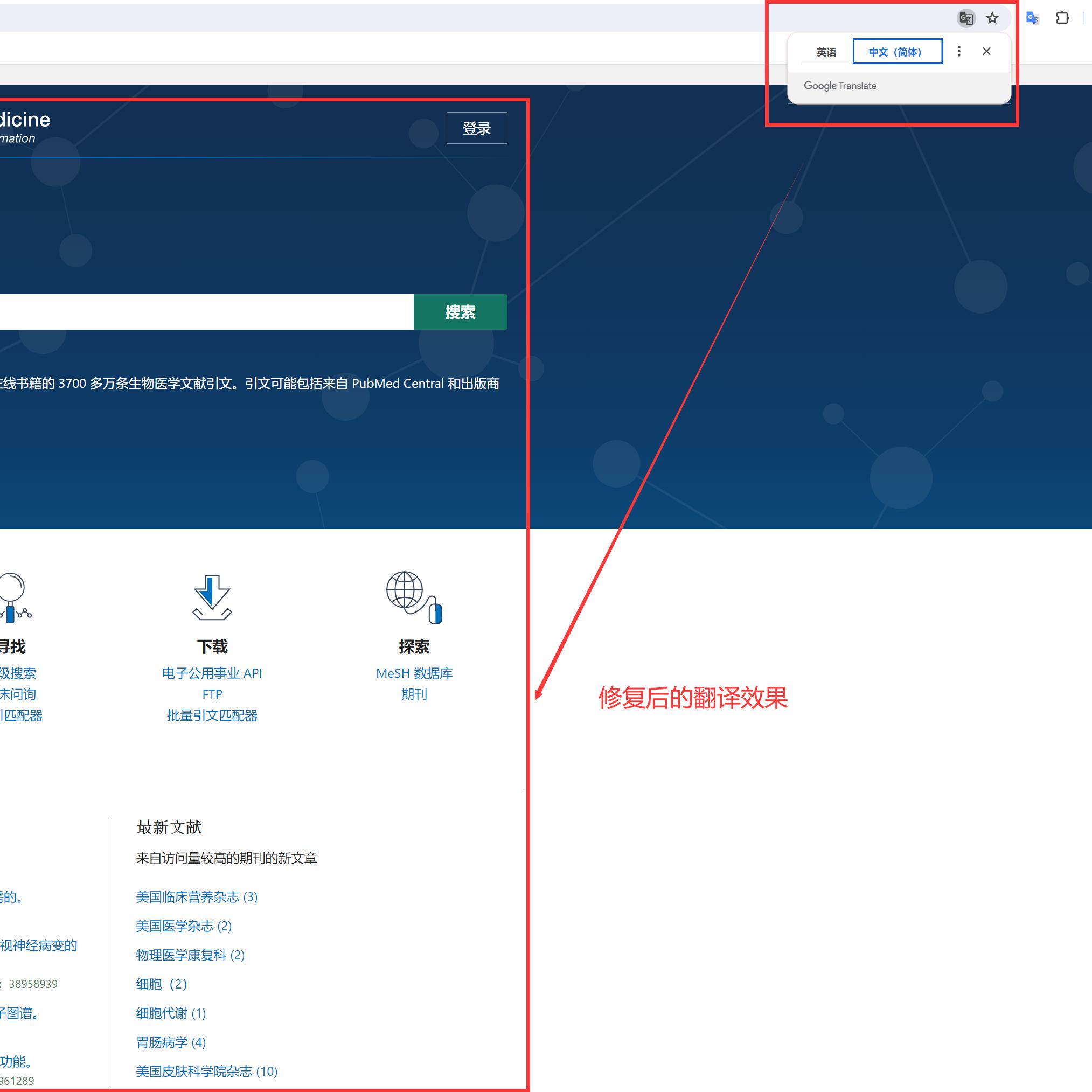Select 中文（简体）tab in translate popup
The width and height of the screenshot is (1092, 1092).
tap(897, 52)
